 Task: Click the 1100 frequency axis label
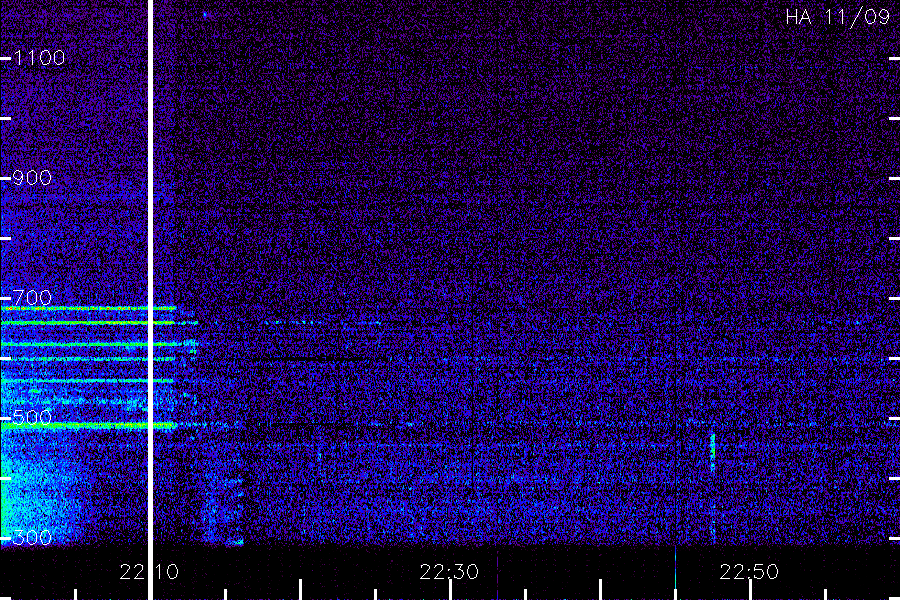[39, 58]
